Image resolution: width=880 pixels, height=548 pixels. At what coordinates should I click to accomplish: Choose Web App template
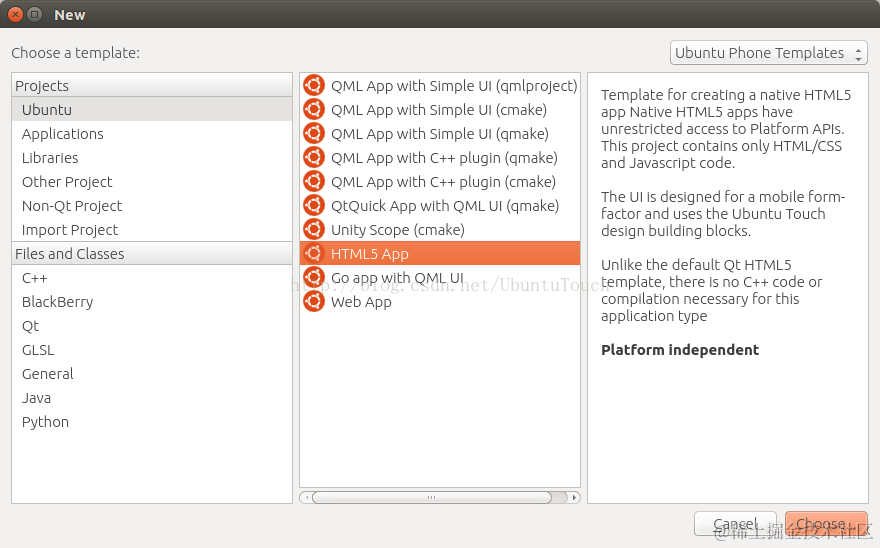440,302
